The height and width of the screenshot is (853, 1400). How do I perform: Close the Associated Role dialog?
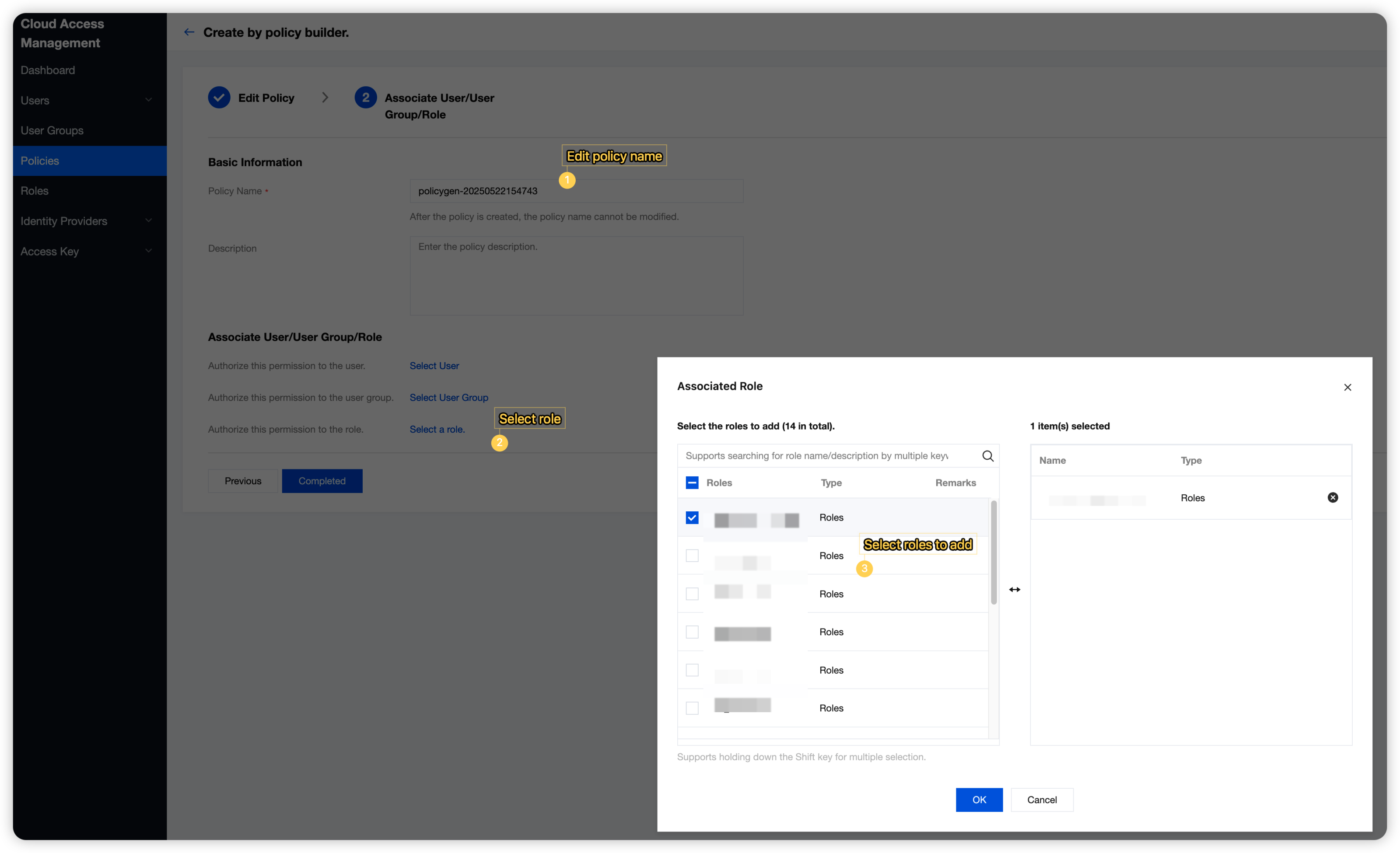tap(1347, 387)
